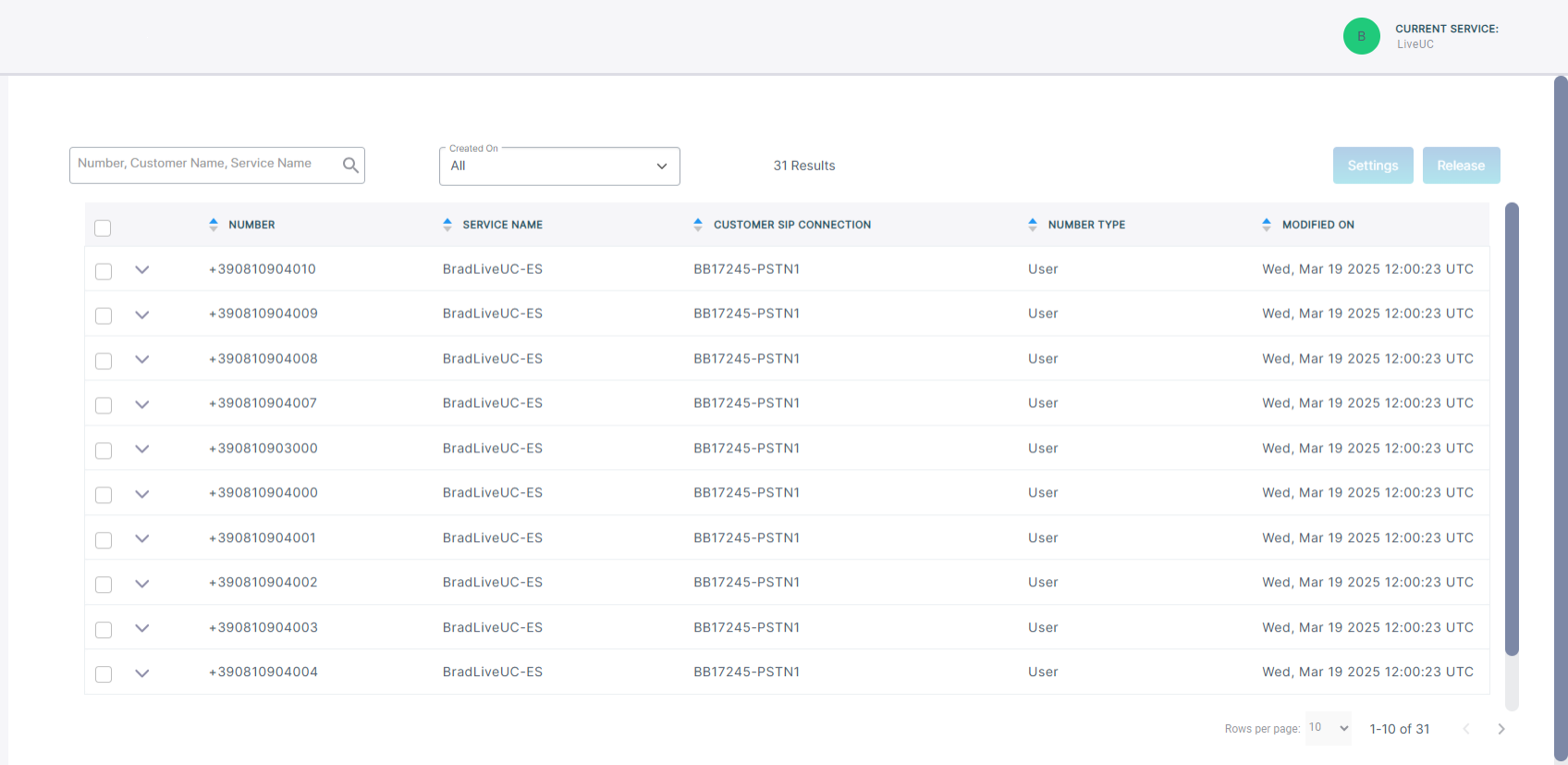Expand row +390810904002 details
Screen dimensions: 1568x765
(x=141, y=584)
